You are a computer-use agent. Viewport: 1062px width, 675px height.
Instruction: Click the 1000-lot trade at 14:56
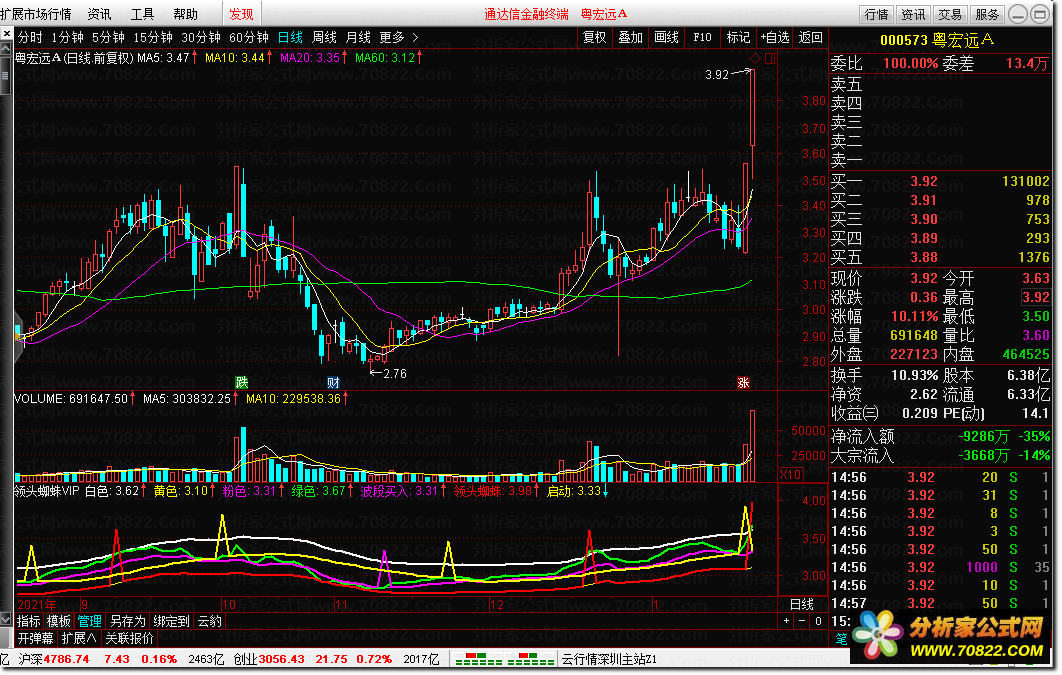(x=940, y=567)
